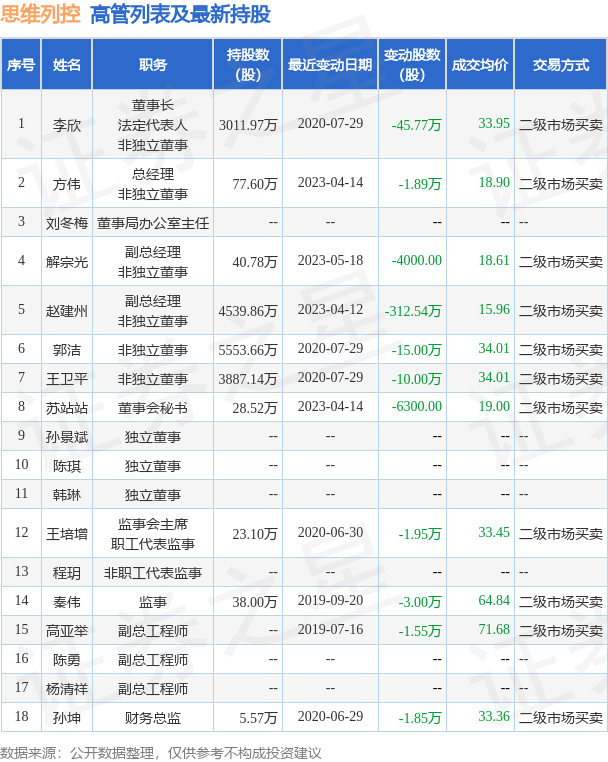Click the change value -1.55万
Screen dimensions: 608x762
420,631
